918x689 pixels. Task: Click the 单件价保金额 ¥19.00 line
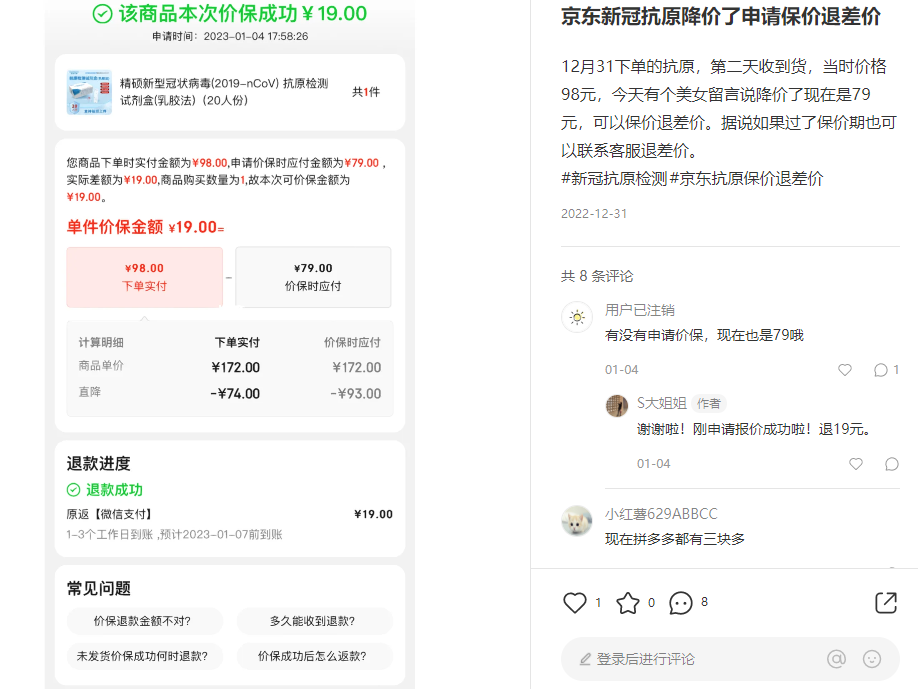point(145,227)
